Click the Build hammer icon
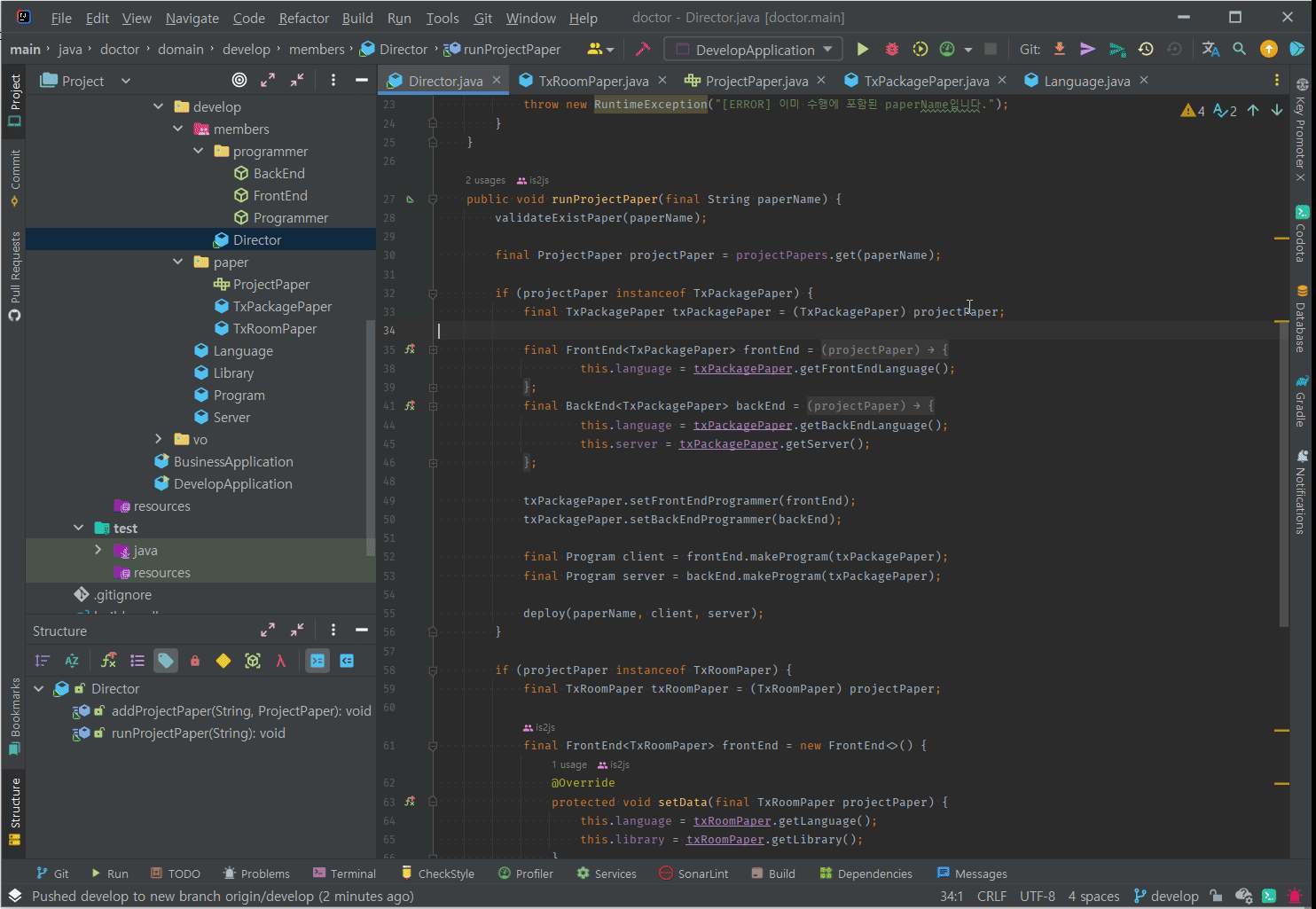 [643, 50]
